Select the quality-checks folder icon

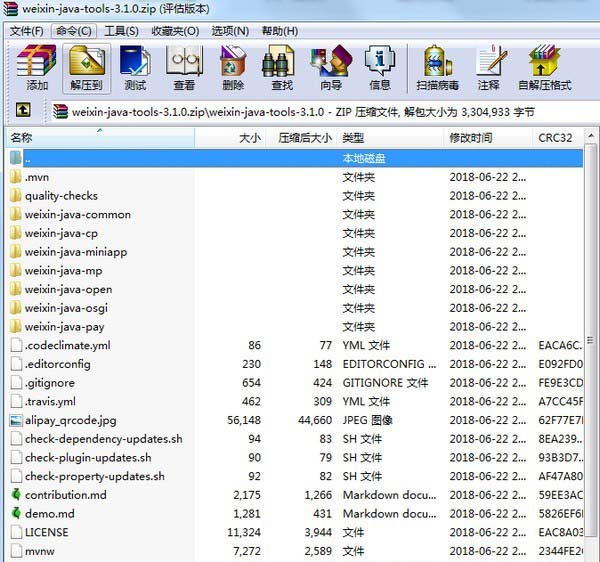click(x=16, y=195)
